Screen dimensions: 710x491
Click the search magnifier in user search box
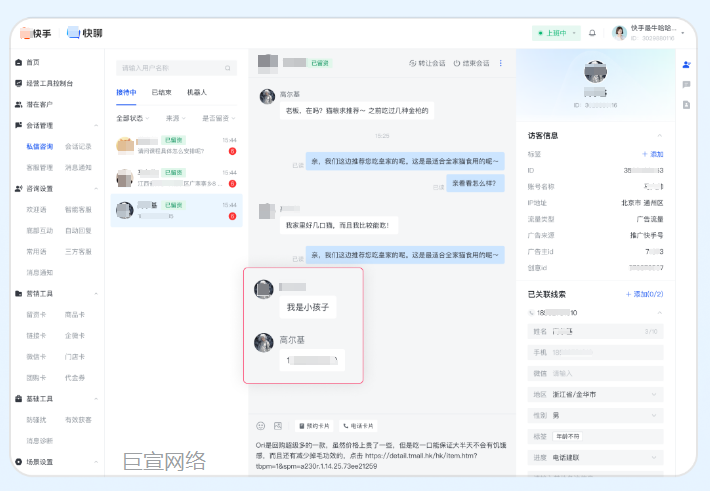point(228,68)
